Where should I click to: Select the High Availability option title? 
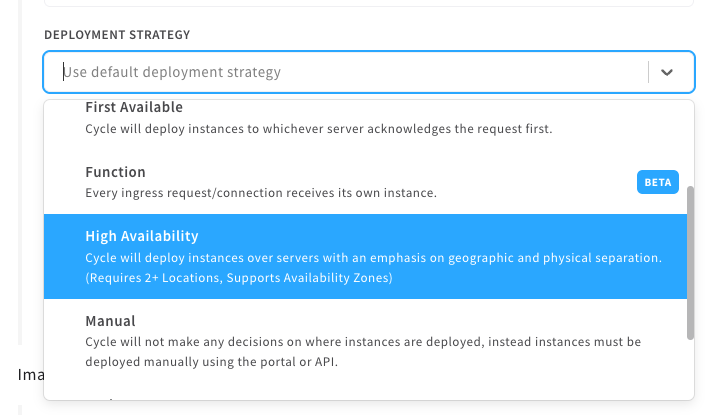point(142,236)
